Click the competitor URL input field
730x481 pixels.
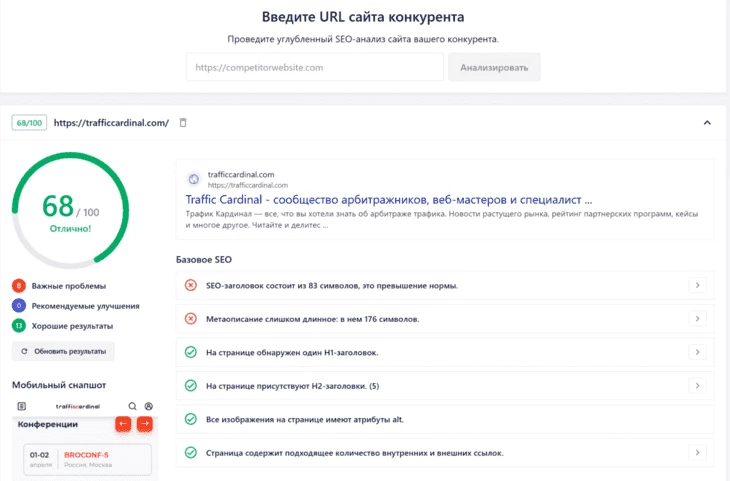[315, 68]
